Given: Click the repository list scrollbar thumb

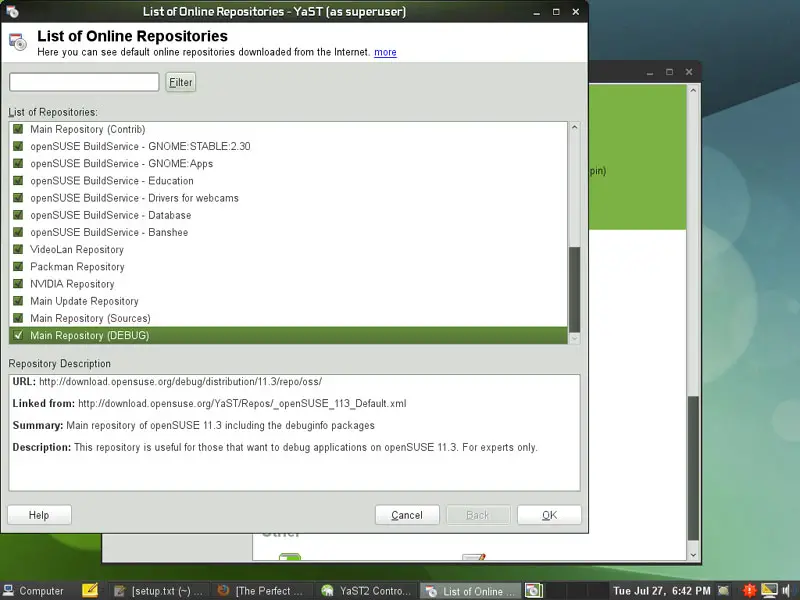Looking at the screenshot, I should coord(574,289).
